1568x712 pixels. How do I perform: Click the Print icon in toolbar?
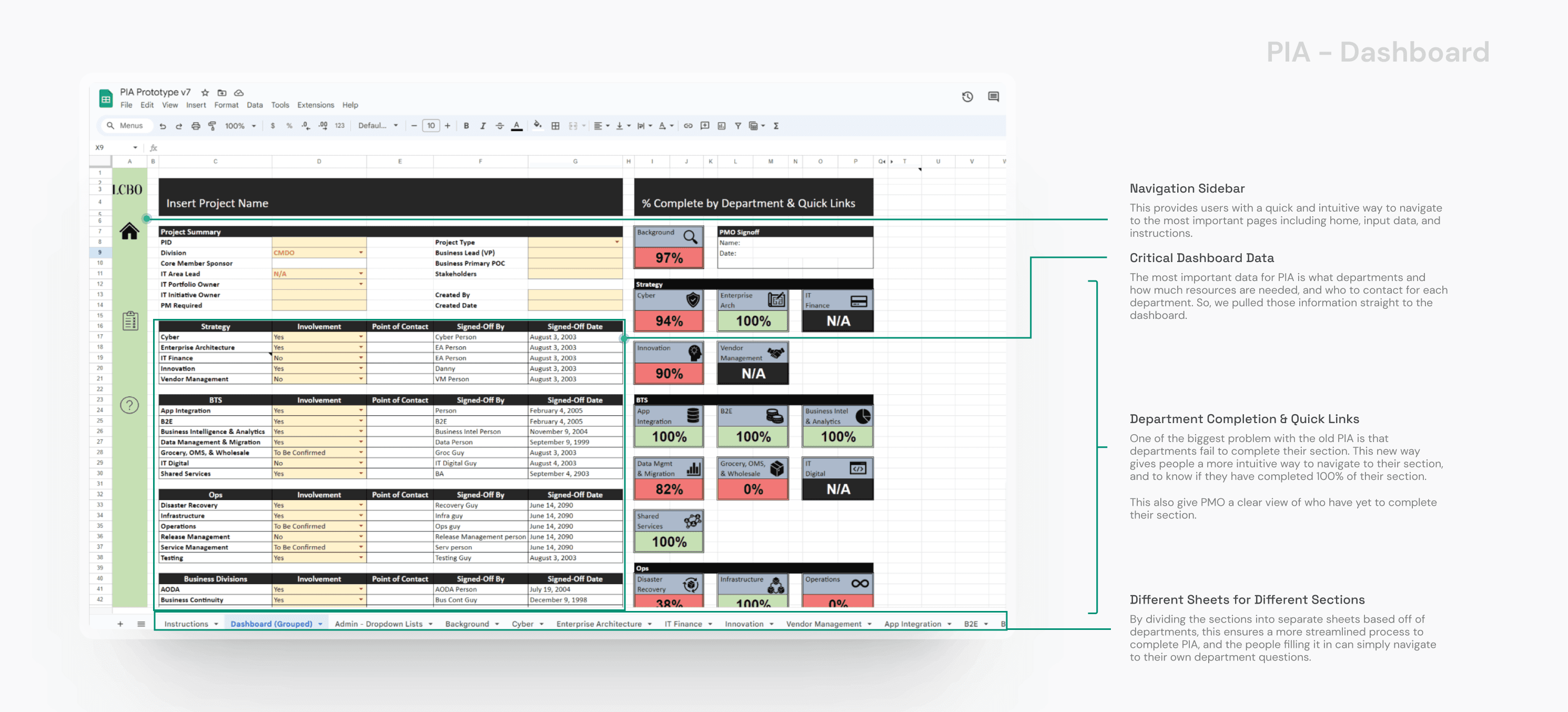point(195,126)
